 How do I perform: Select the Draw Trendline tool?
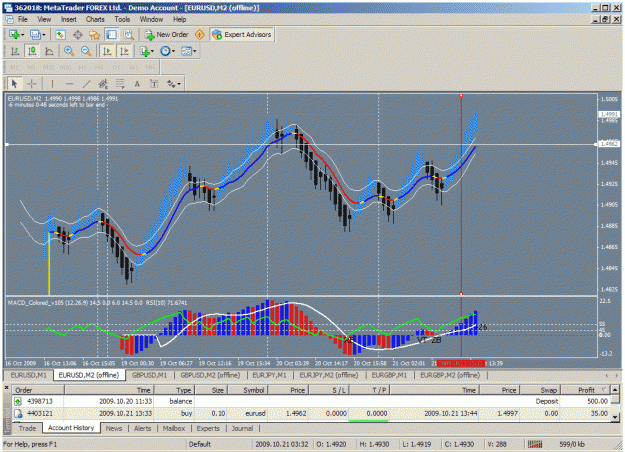coord(86,84)
